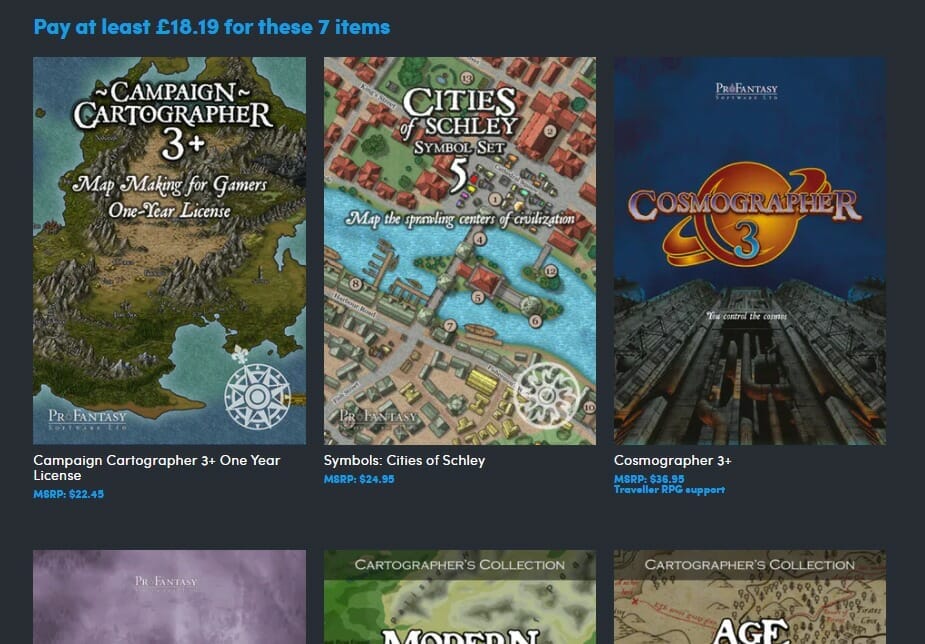Click the 'Cosmographer 3+' title text

click(x=673, y=461)
